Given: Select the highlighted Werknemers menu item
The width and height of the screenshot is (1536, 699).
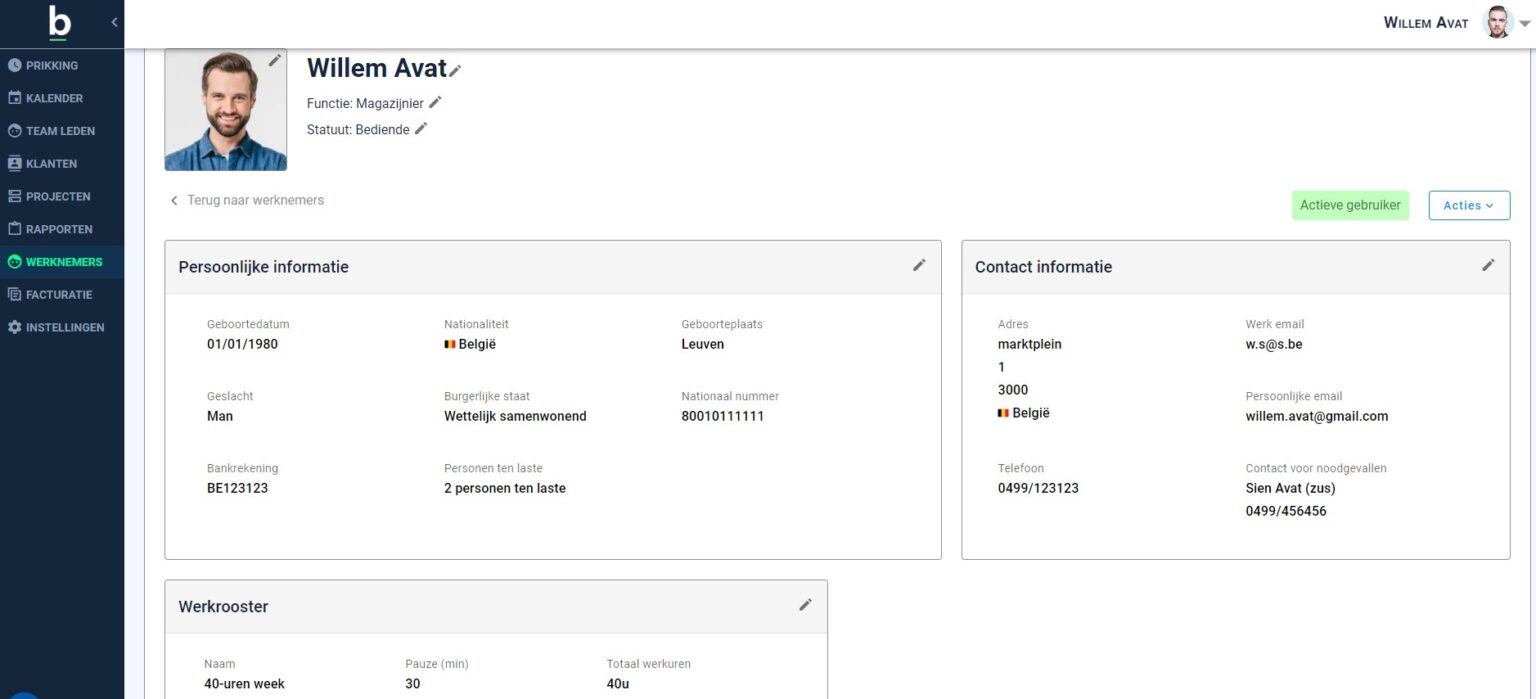Looking at the screenshot, I should click(62, 261).
